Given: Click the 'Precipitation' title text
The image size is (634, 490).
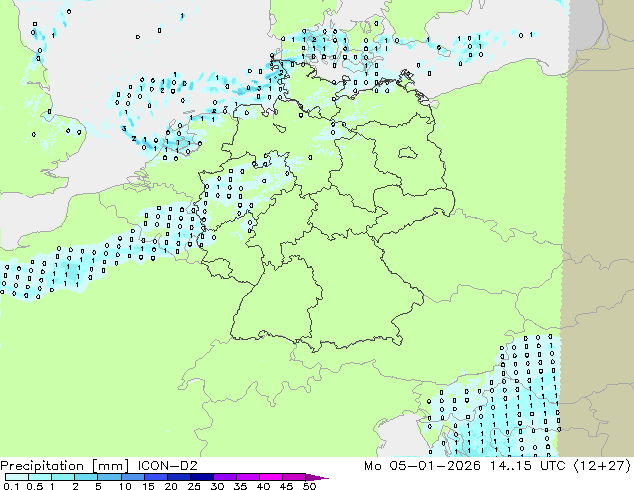Looking at the screenshot, I should coord(42,466).
